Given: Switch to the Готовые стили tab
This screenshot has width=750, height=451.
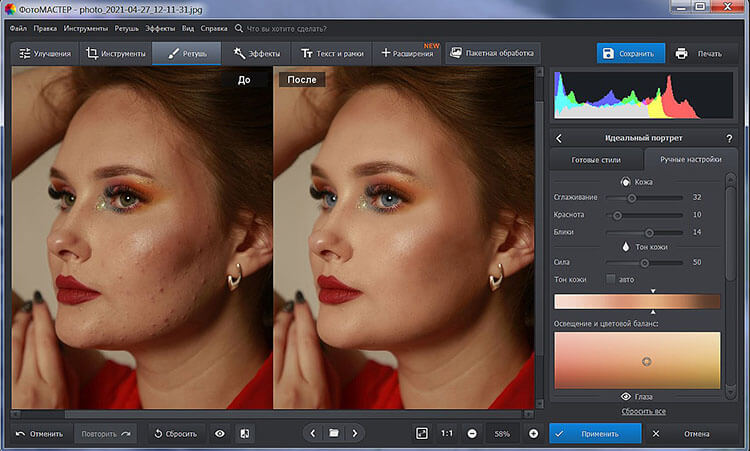Looking at the screenshot, I should click(596, 159).
